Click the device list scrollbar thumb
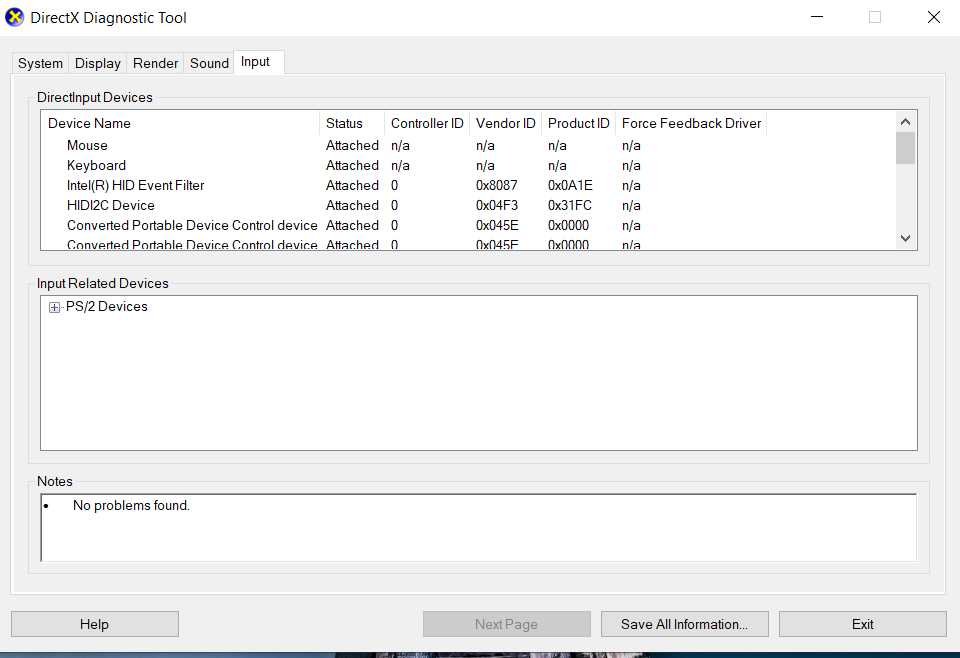960x658 pixels. coord(905,148)
